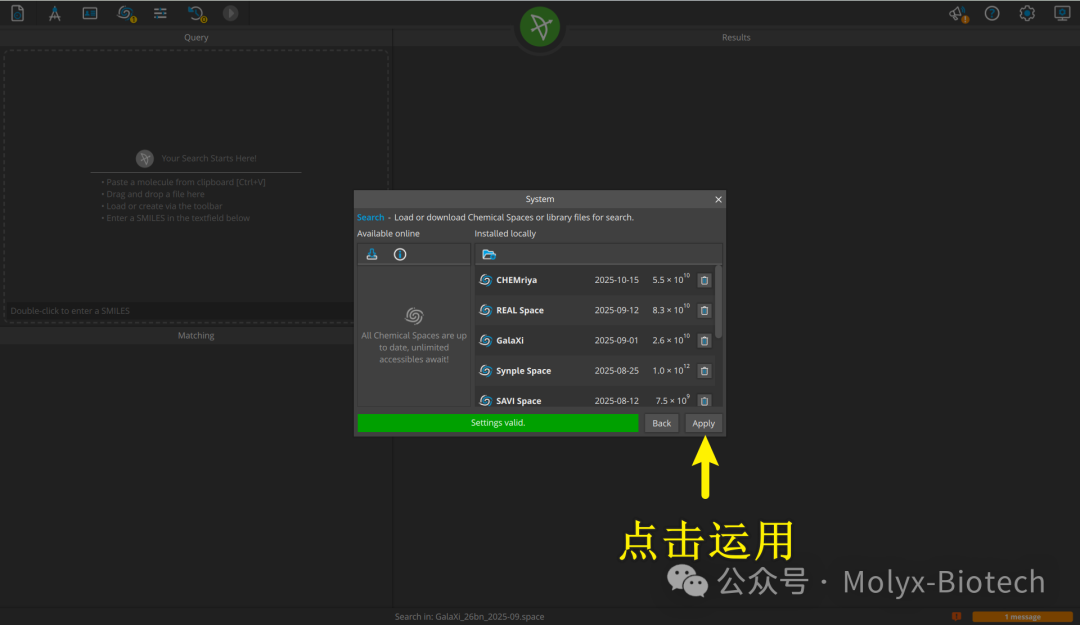Delete the SAVI Space with trash icon

[704, 400]
